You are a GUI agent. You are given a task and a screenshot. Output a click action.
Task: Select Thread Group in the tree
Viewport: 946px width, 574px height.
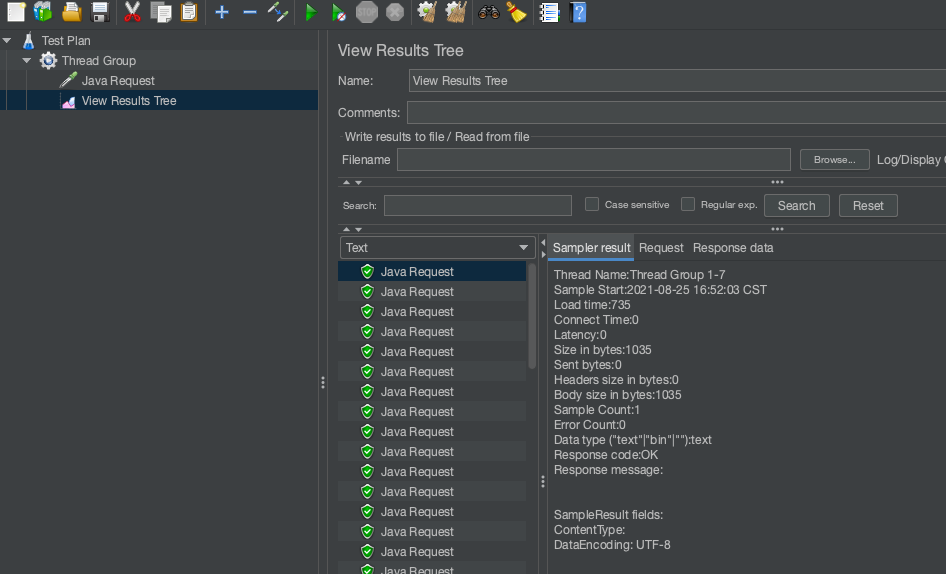coord(98,60)
